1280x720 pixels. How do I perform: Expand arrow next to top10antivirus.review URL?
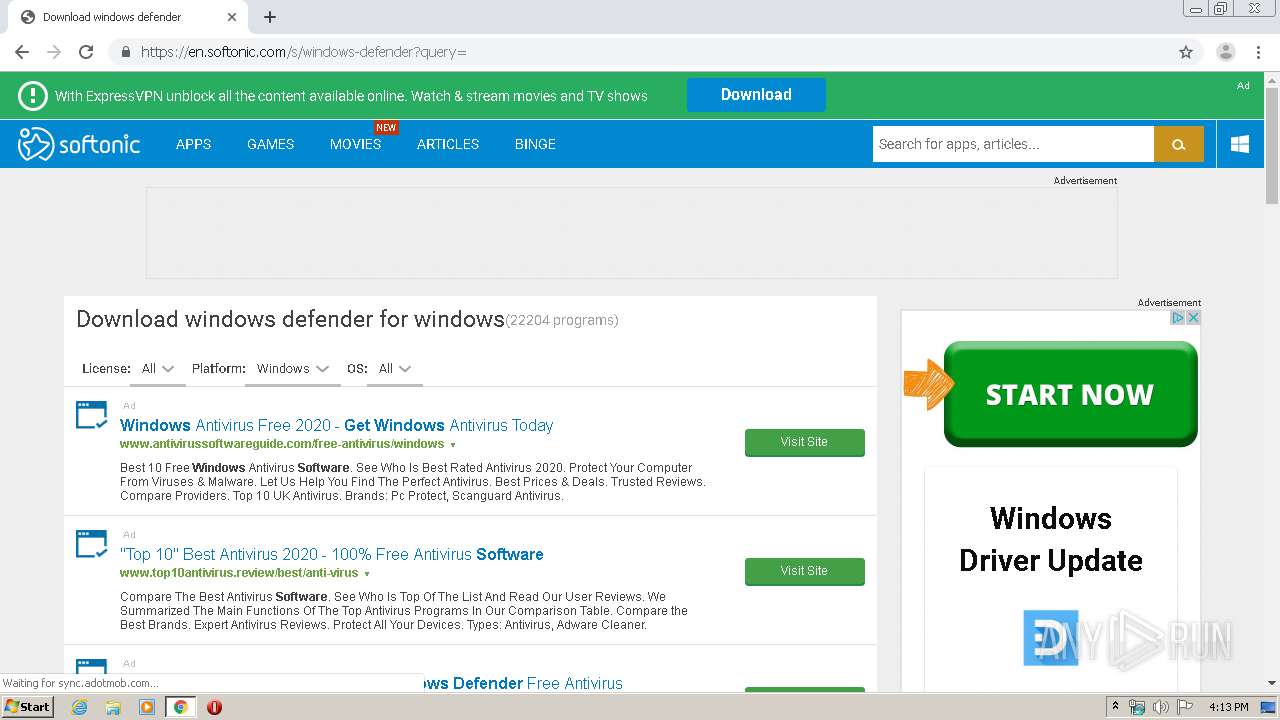coord(367,574)
